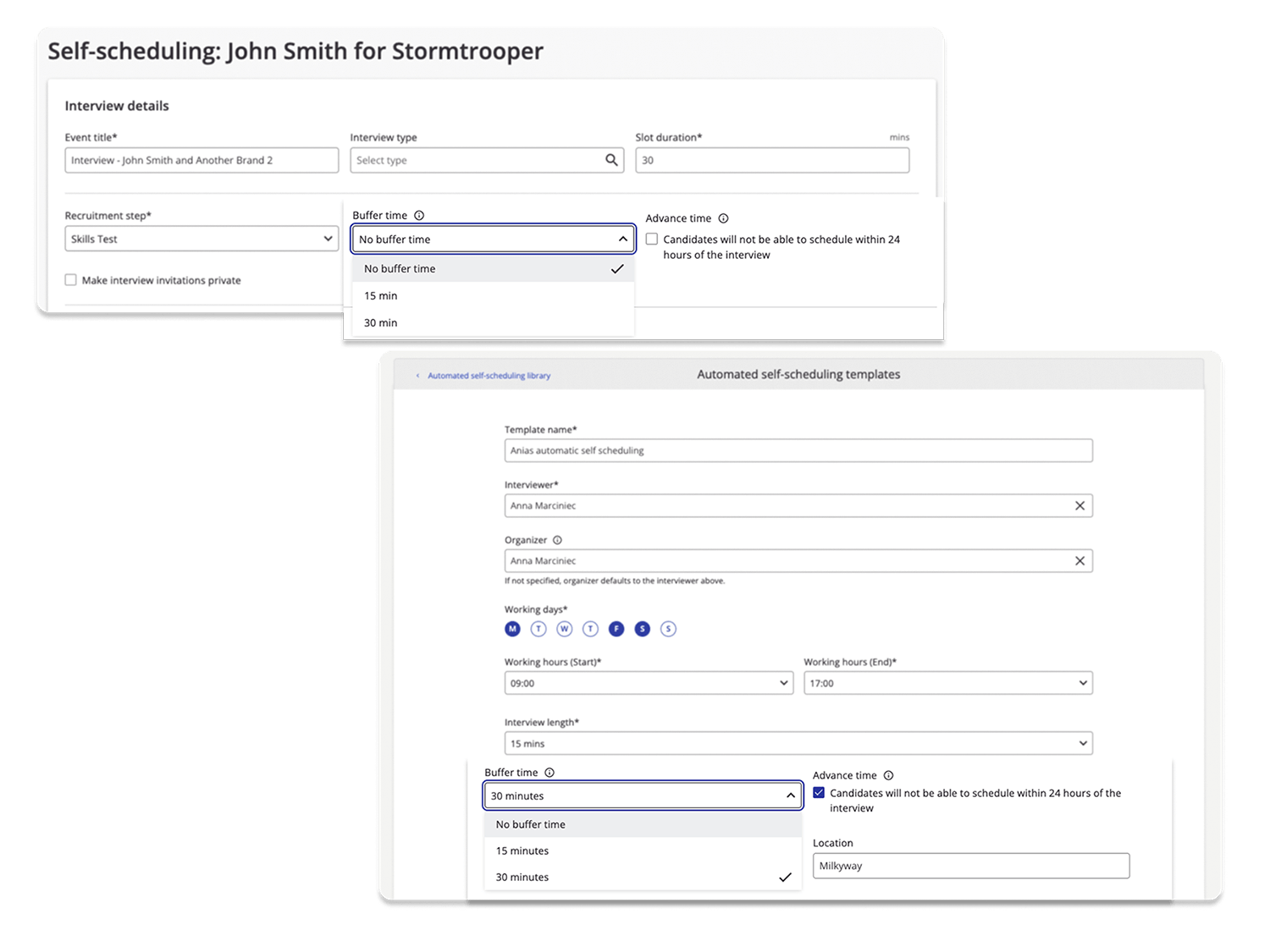Click the Location field containing Milkyway
The image size is (1270, 952).
tap(970, 866)
